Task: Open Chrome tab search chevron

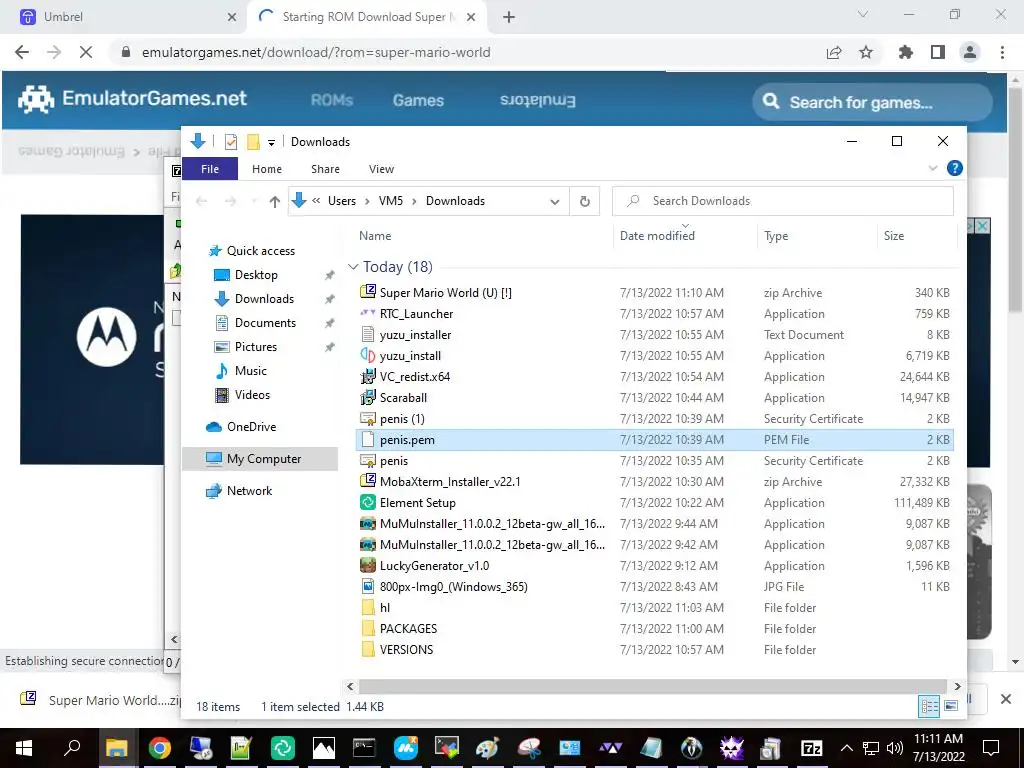Action: (863, 14)
